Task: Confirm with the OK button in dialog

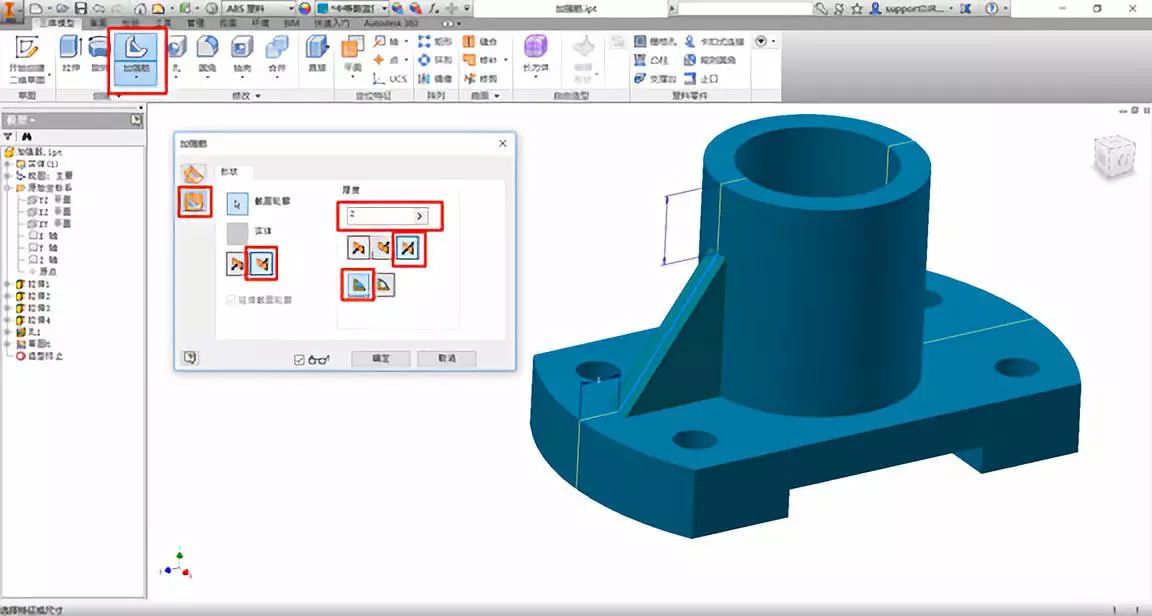Action: pyautogui.click(x=381, y=359)
